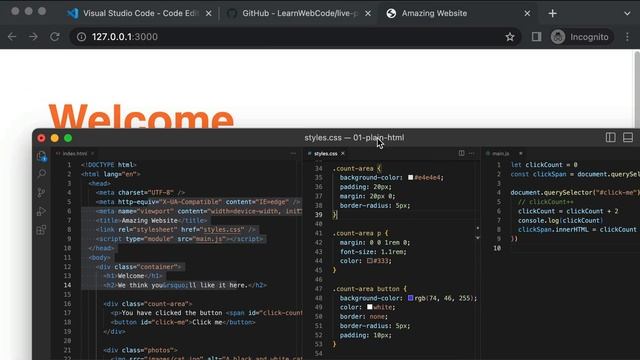The image size is (640, 360).
Task: Click the '<h1>Welcome</h1>' line
Action: pos(133,276)
